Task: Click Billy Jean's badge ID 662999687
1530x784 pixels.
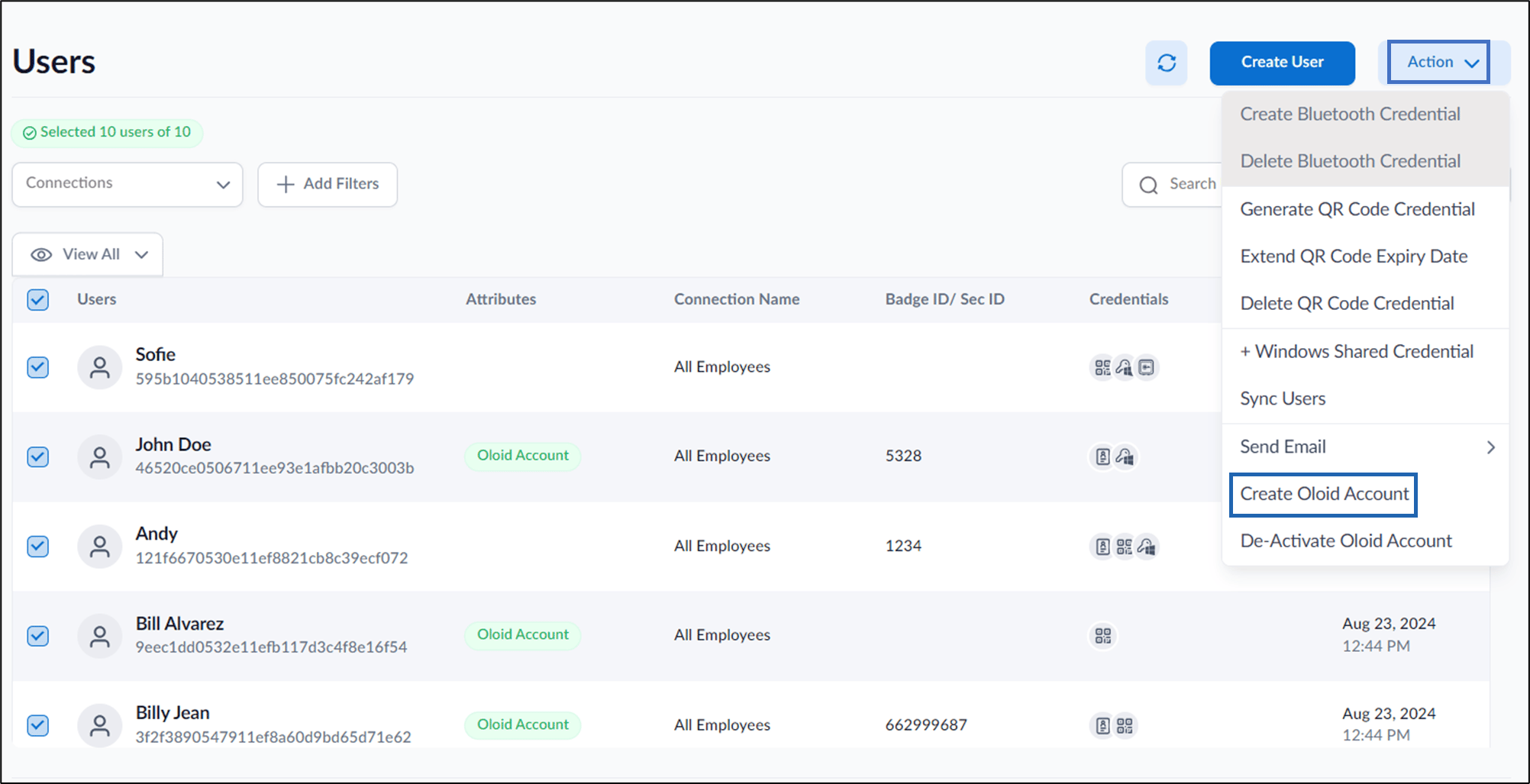Action: coord(926,725)
